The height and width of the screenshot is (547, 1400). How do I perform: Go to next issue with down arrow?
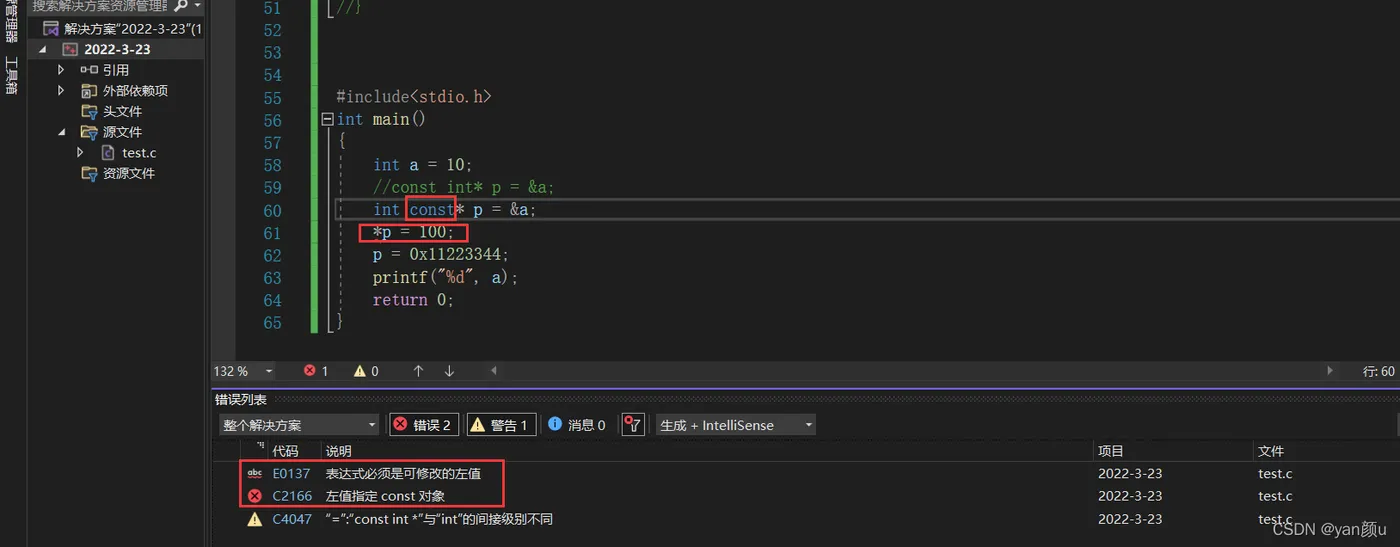pos(449,371)
